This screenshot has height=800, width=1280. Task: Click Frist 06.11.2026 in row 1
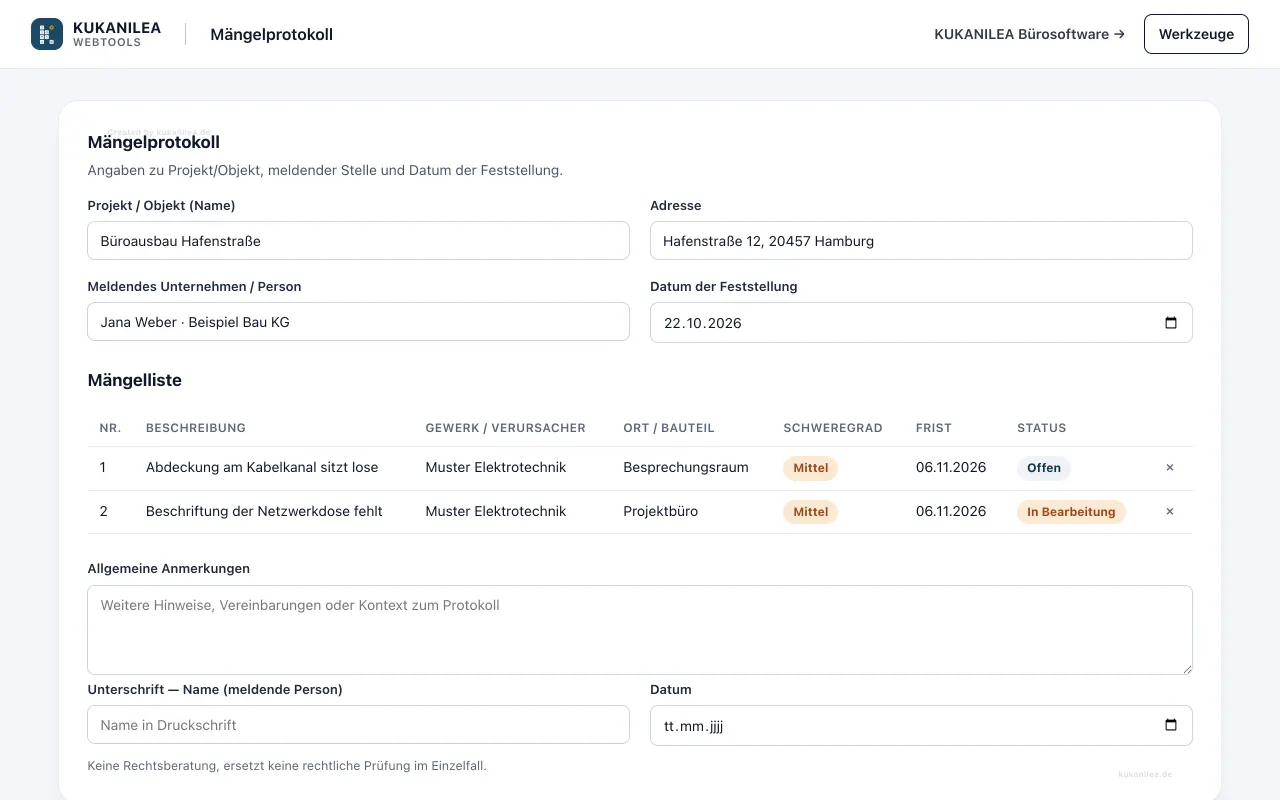coord(951,467)
